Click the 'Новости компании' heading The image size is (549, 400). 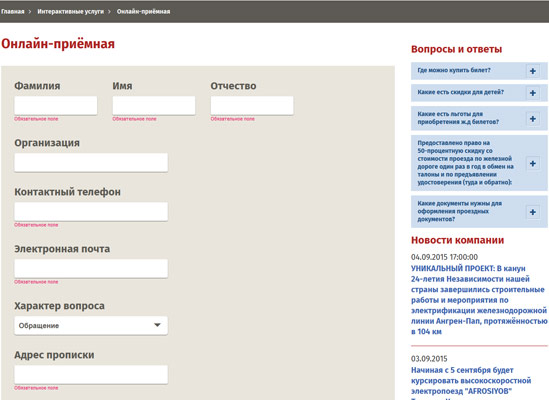457,240
